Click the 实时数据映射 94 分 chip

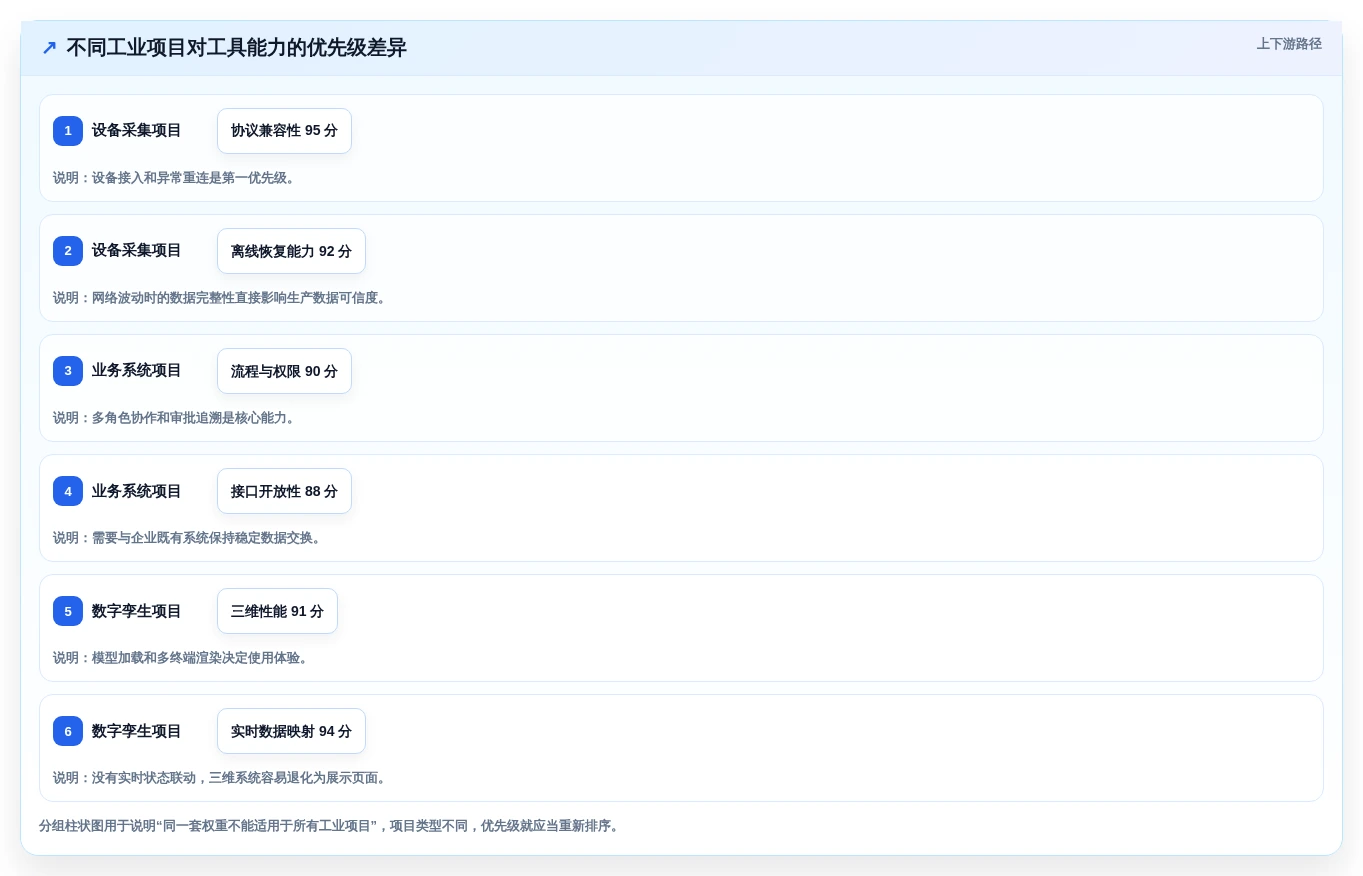(x=291, y=731)
